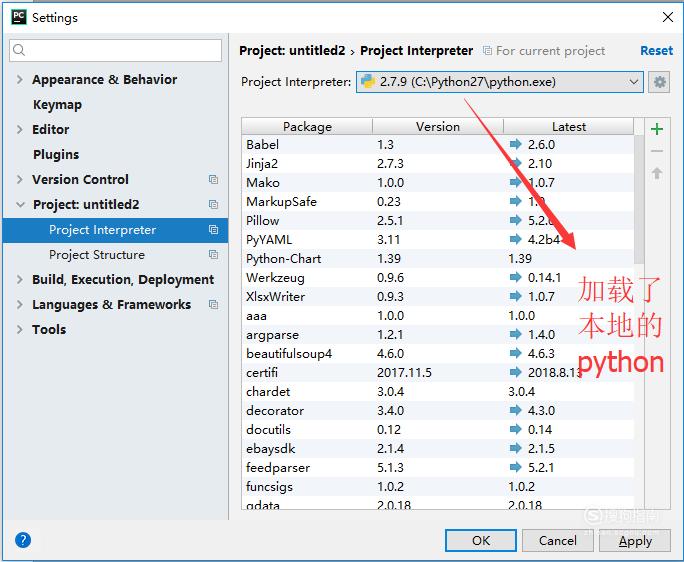The height and width of the screenshot is (562, 684).
Task: Select Project Structure in settings tree
Action: [96, 254]
